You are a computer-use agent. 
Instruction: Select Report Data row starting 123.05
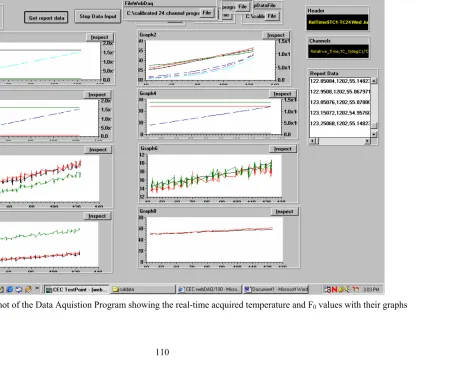coord(340,102)
